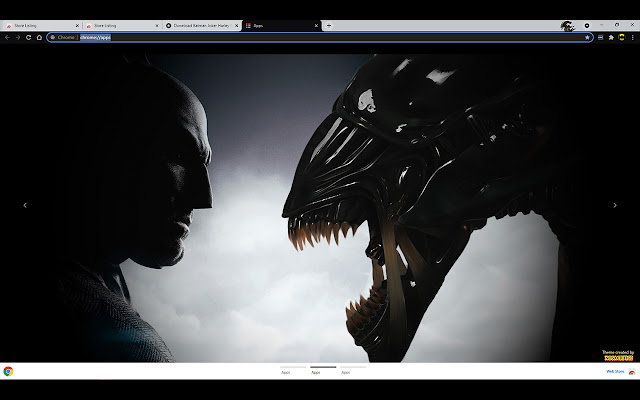Screen dimensions: 640x400
Task: Switch to the Download Batman Joker Harley tab
Action: 201,26
